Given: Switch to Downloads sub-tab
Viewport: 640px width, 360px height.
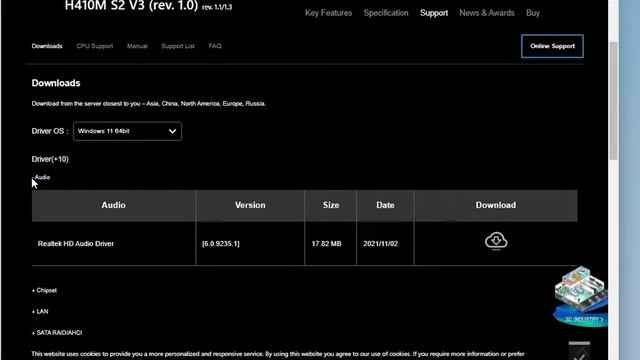Looking at the screenshot, I should click(47, 46).
